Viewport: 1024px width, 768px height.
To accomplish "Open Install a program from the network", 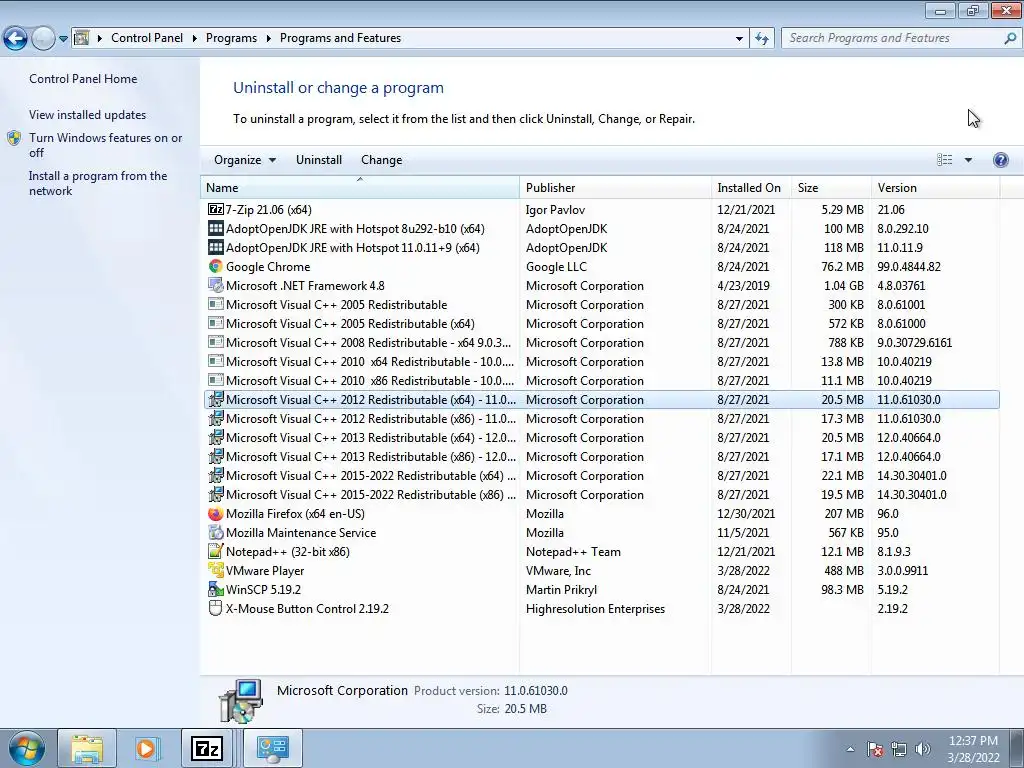I will (x=98, y=184).
